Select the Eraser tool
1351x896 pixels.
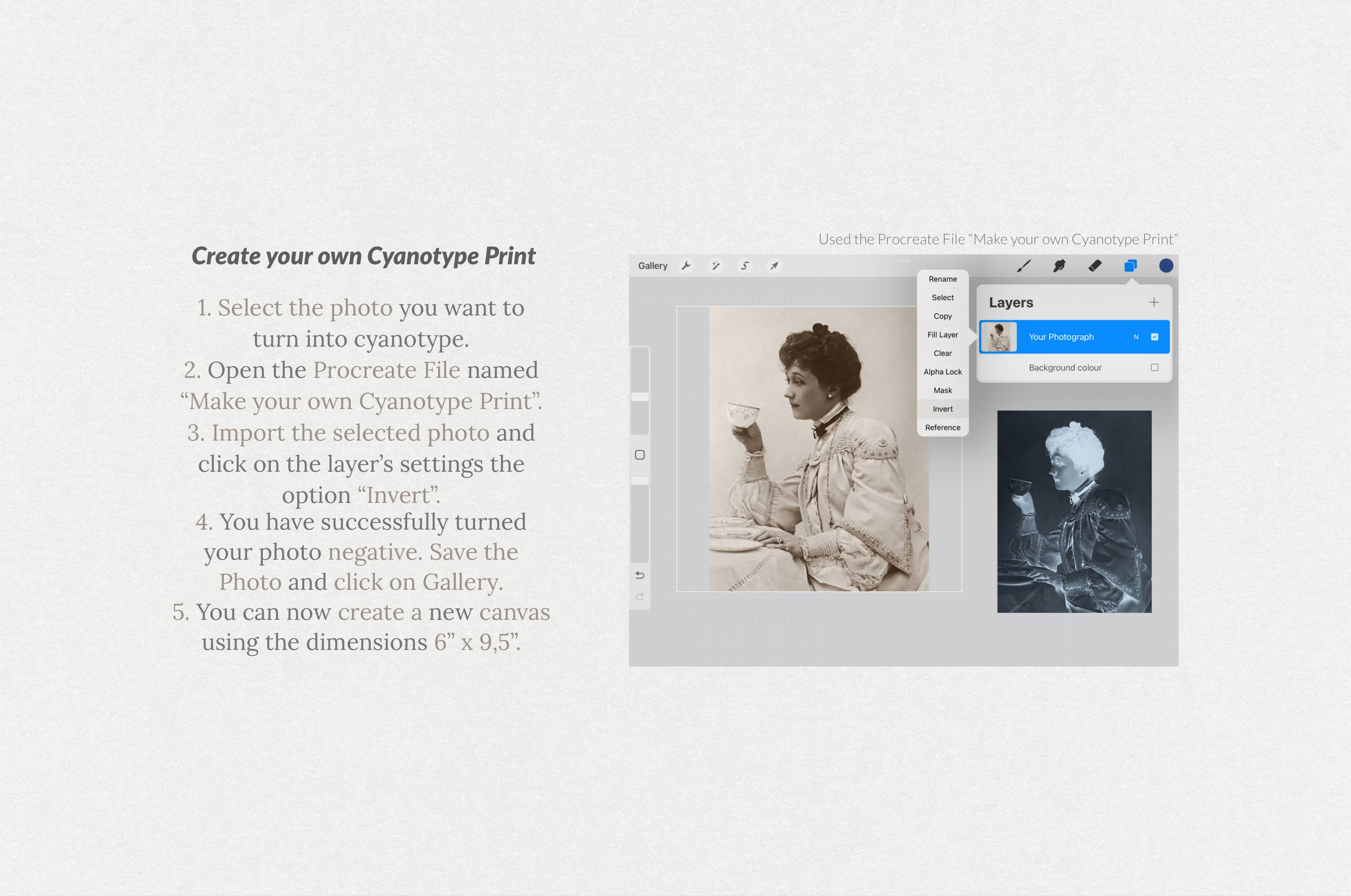[x=1095, y=266]
